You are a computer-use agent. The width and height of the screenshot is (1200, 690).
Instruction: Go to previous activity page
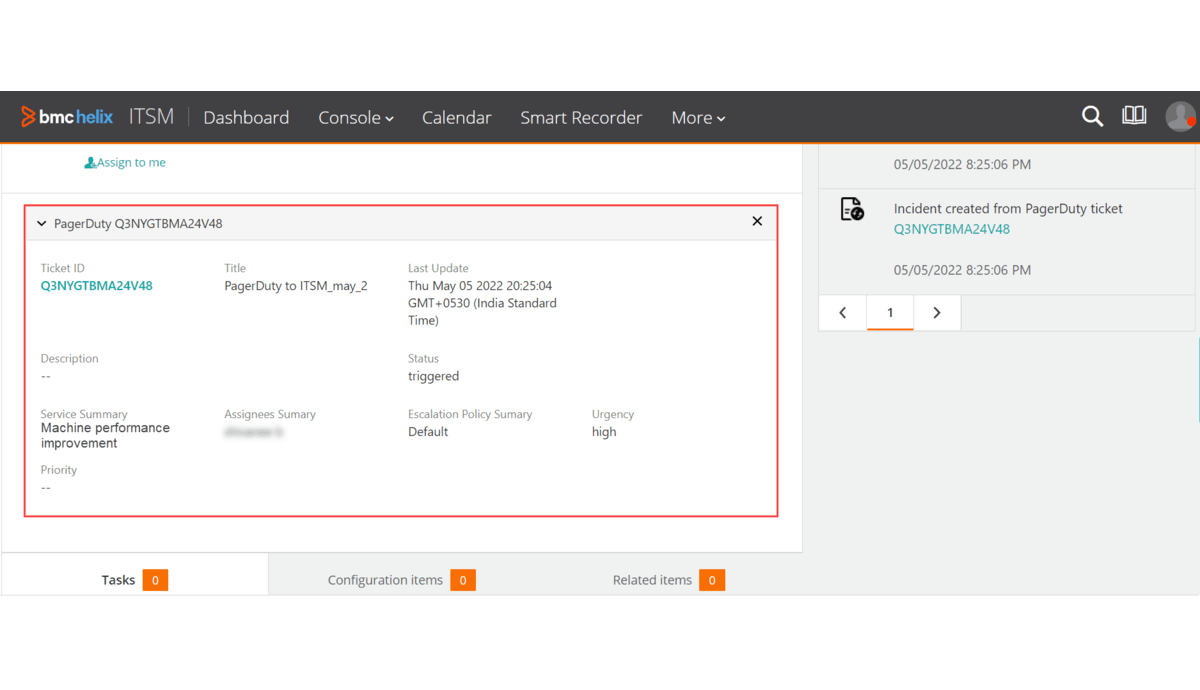point(843,313)
